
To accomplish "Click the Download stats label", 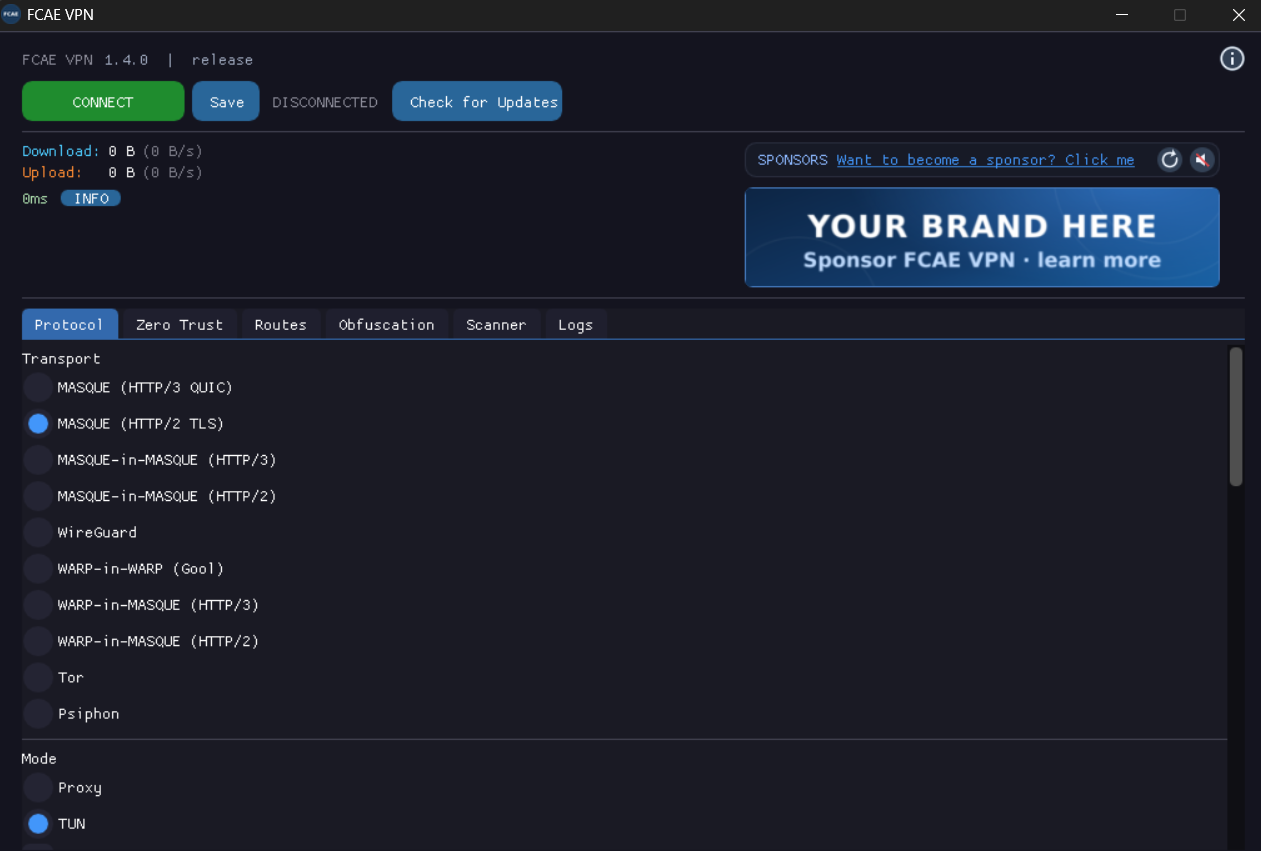I will pyautogui.click(x=61, y=151).
